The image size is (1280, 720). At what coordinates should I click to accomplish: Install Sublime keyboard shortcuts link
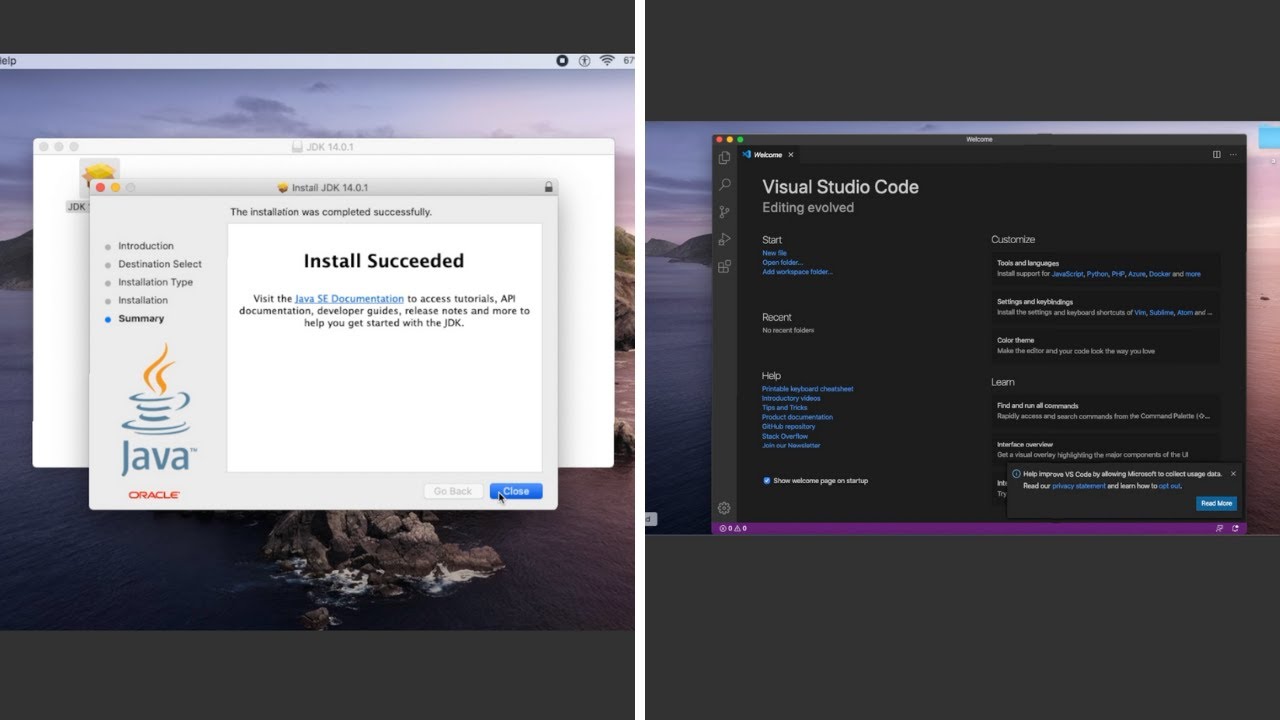click(x=1161, y=312)
